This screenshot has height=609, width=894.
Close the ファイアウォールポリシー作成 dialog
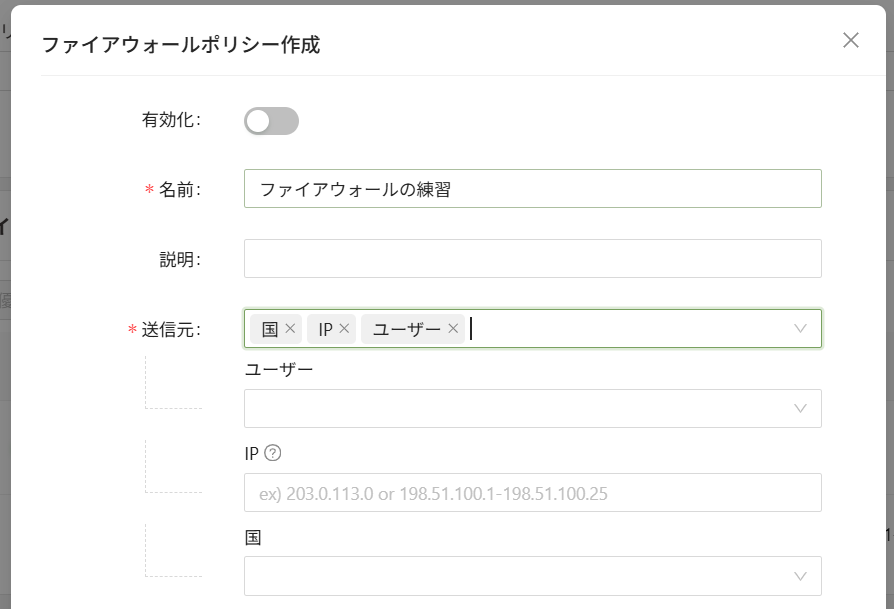pyautogui.click(x=851, y=40)
